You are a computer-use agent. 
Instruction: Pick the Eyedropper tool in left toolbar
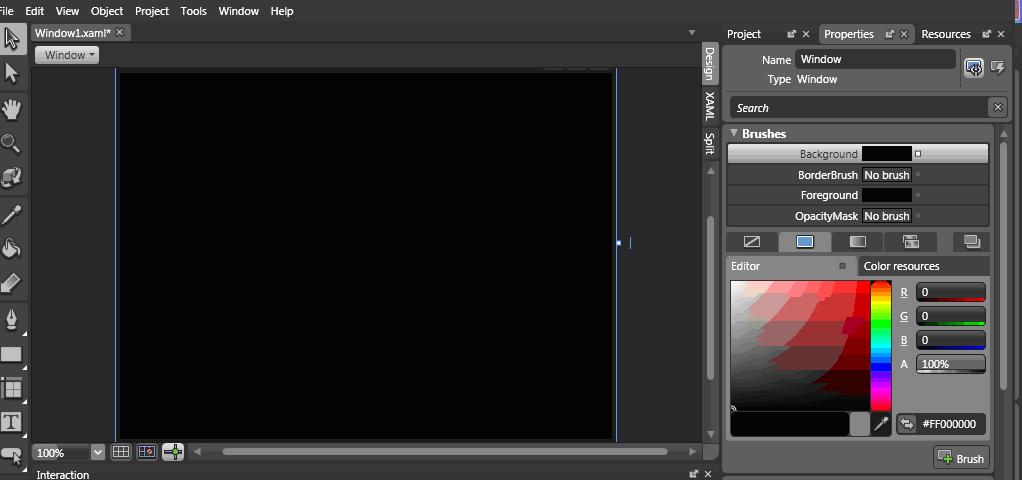tap(12, 214)
